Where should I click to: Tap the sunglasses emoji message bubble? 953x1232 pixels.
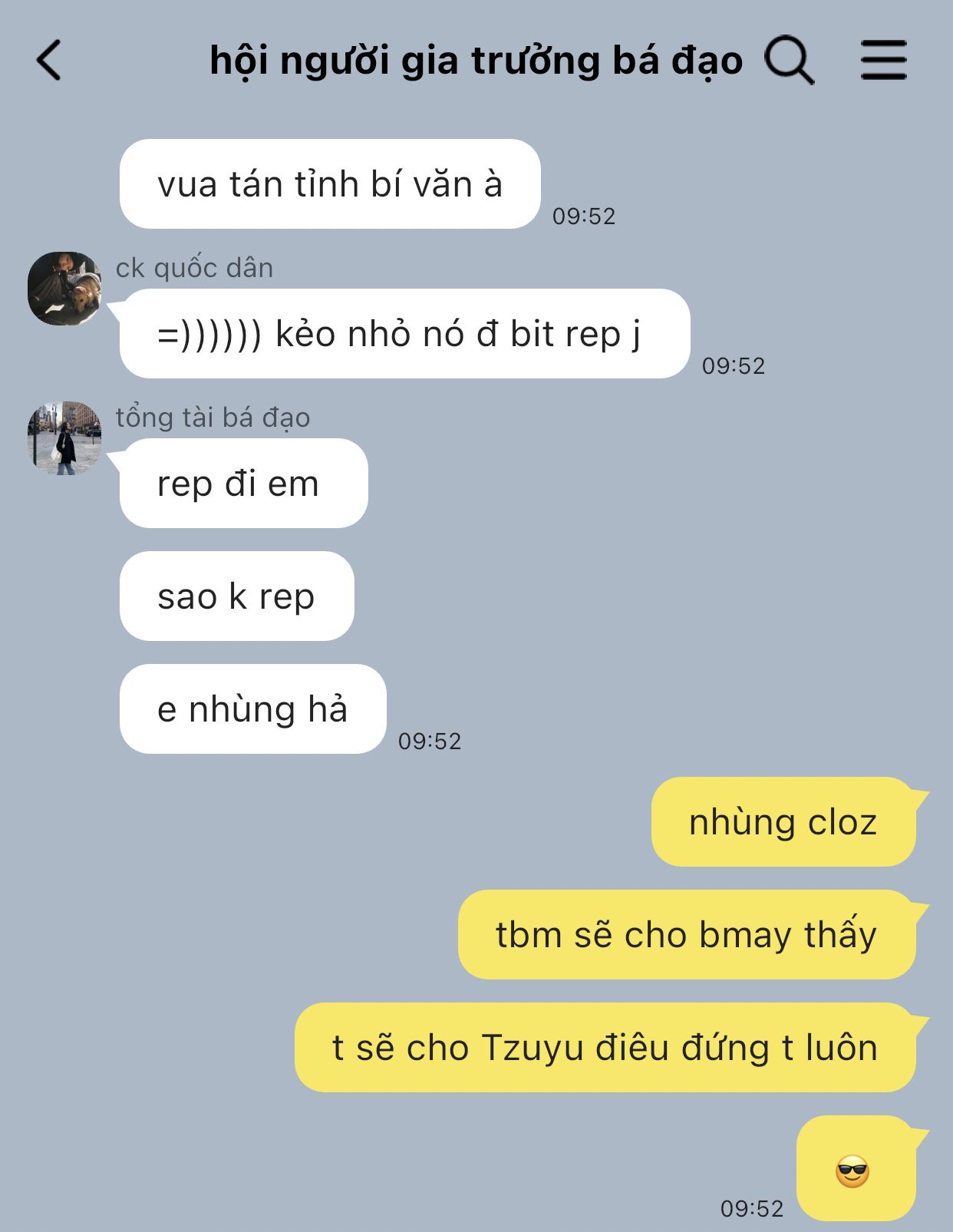[856, 1168]
